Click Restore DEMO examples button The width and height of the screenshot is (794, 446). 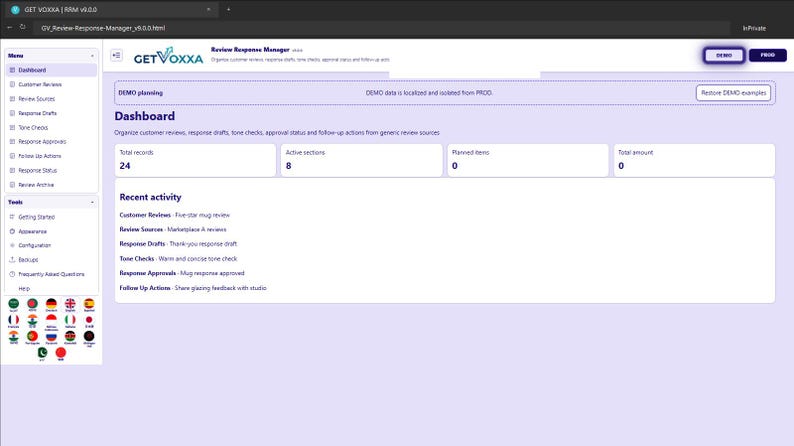coord(733,93)
